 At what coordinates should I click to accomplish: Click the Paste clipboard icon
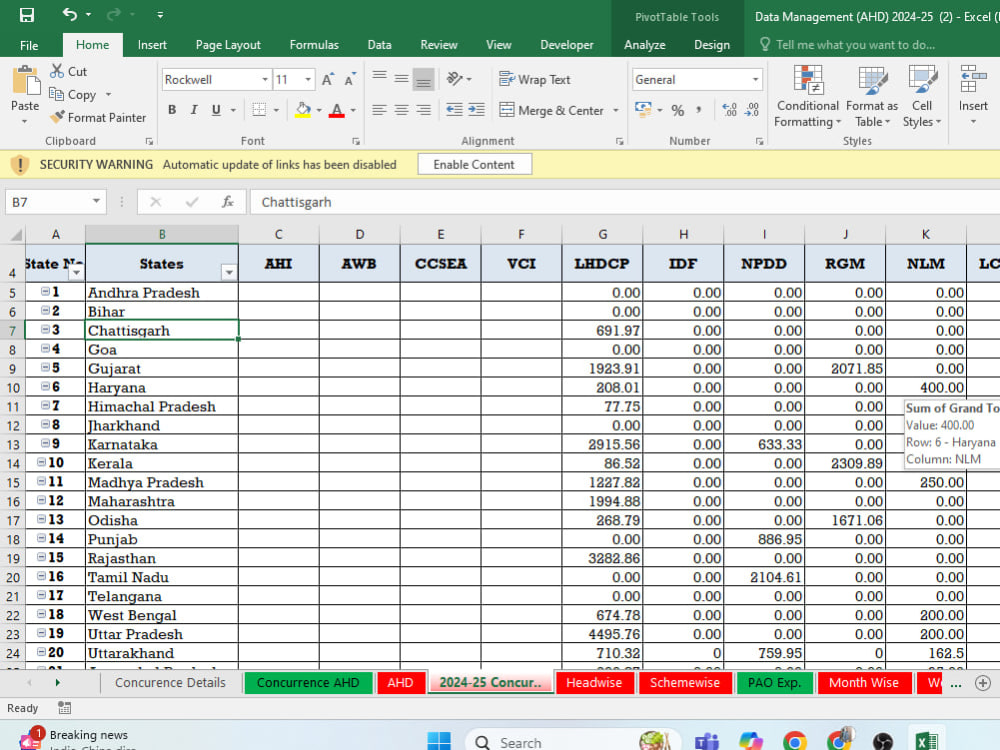coord(26,82)
